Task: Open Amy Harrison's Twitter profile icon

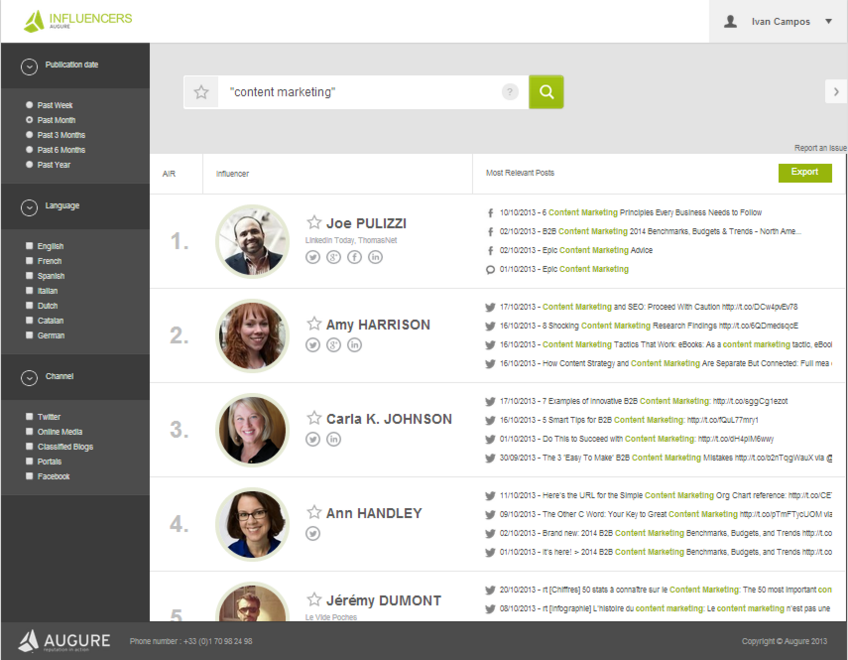Action: coord(313,345)
